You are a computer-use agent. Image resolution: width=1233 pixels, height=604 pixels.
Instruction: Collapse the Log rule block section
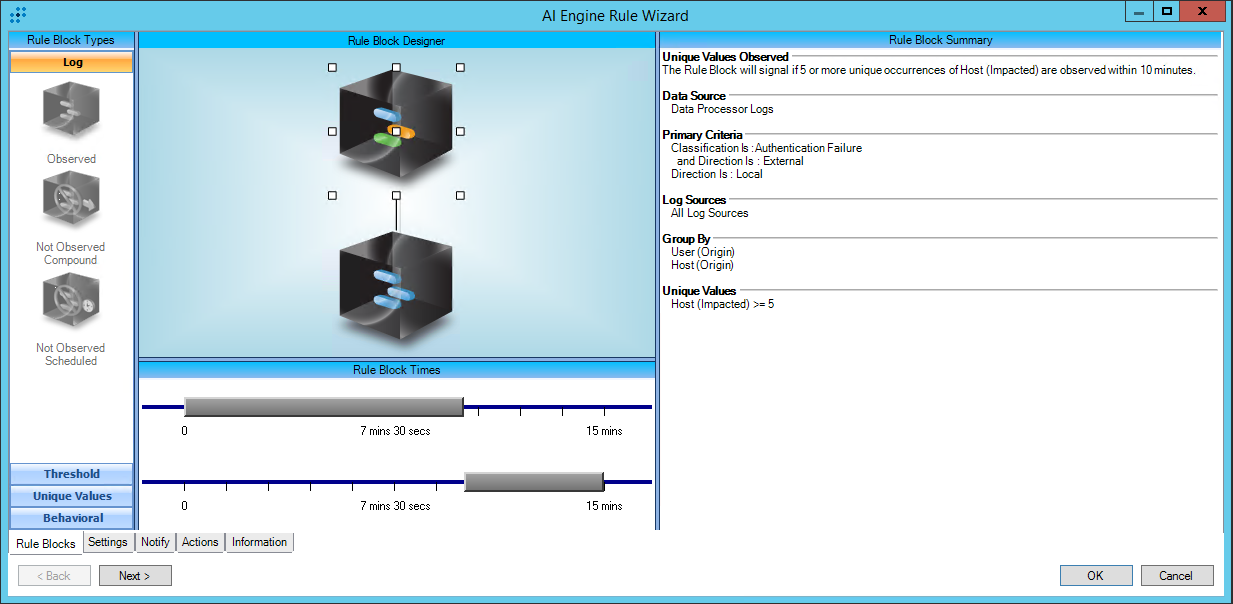pyautogui.click(x=71, y=62)
